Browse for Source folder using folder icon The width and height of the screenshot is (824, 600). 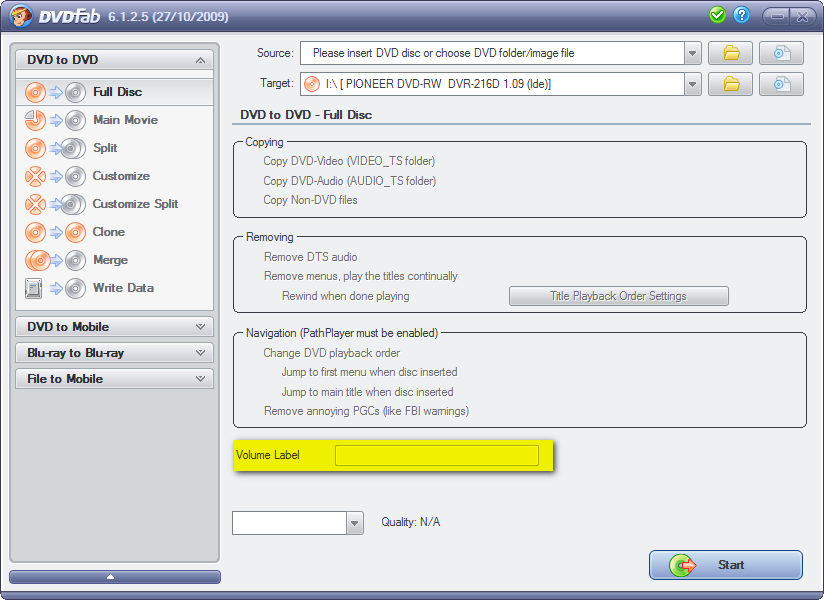(x=730, y=53)
